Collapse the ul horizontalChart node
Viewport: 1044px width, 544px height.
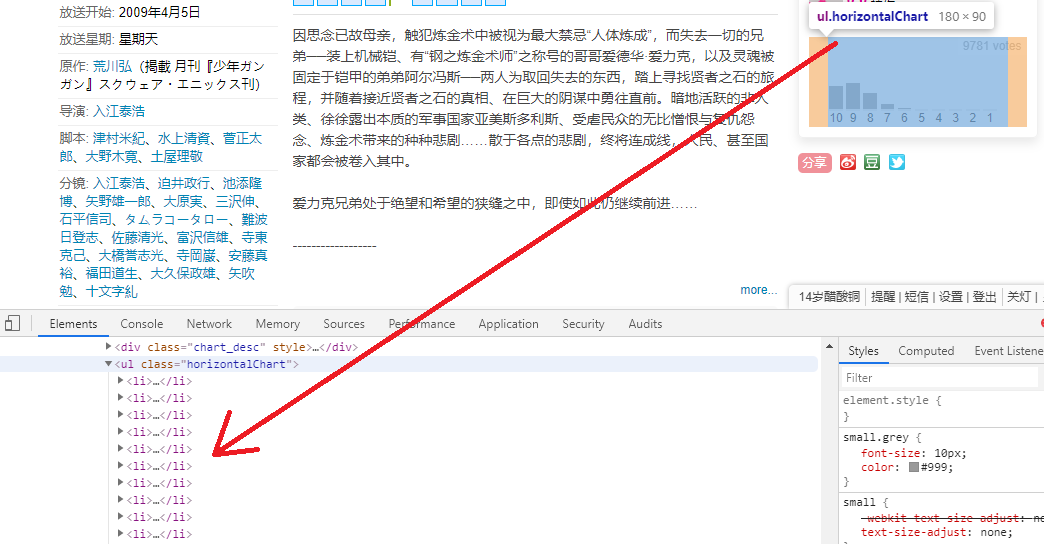click(x=109, y=364)
